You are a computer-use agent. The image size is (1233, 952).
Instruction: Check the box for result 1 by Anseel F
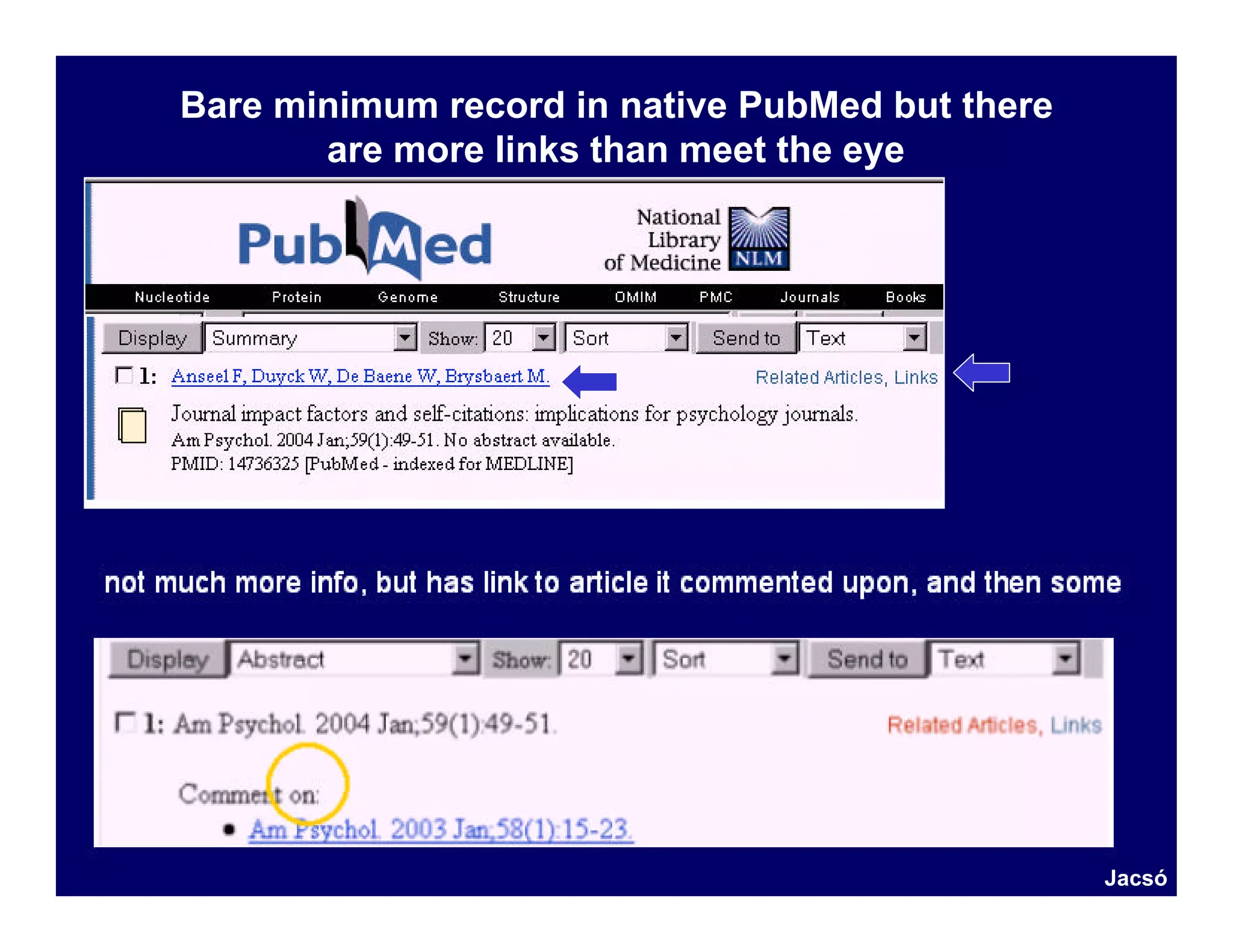point(124,376)
